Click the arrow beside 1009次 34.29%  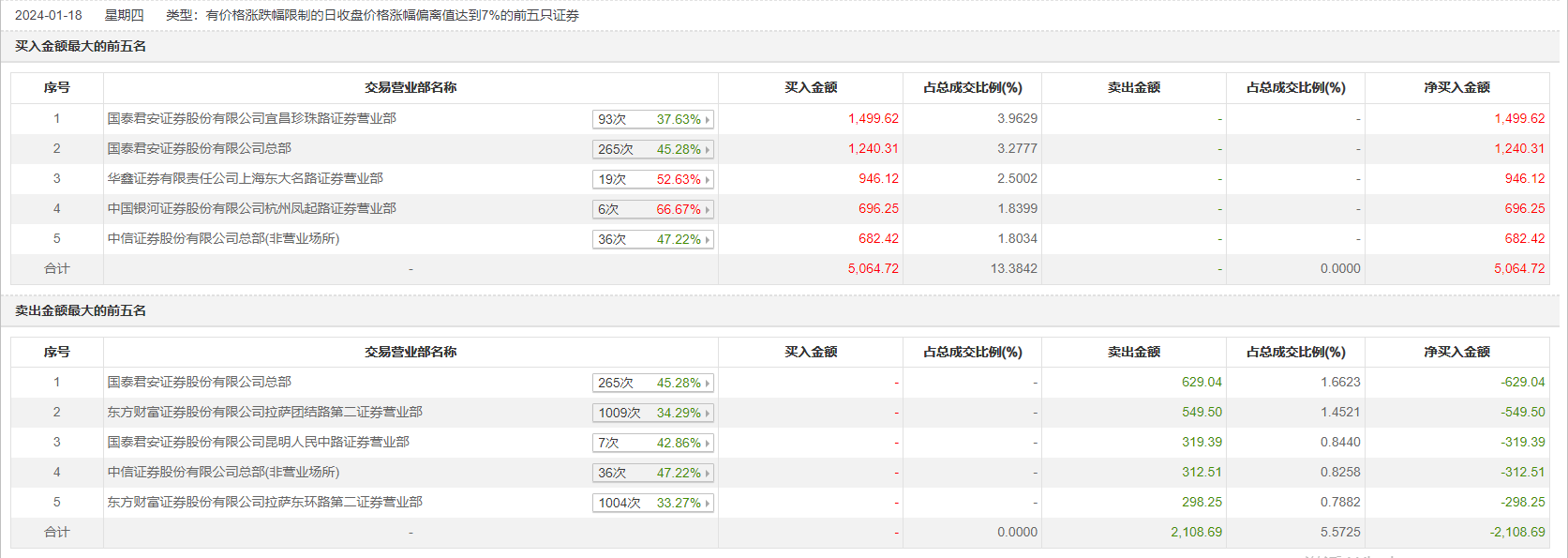707,414
